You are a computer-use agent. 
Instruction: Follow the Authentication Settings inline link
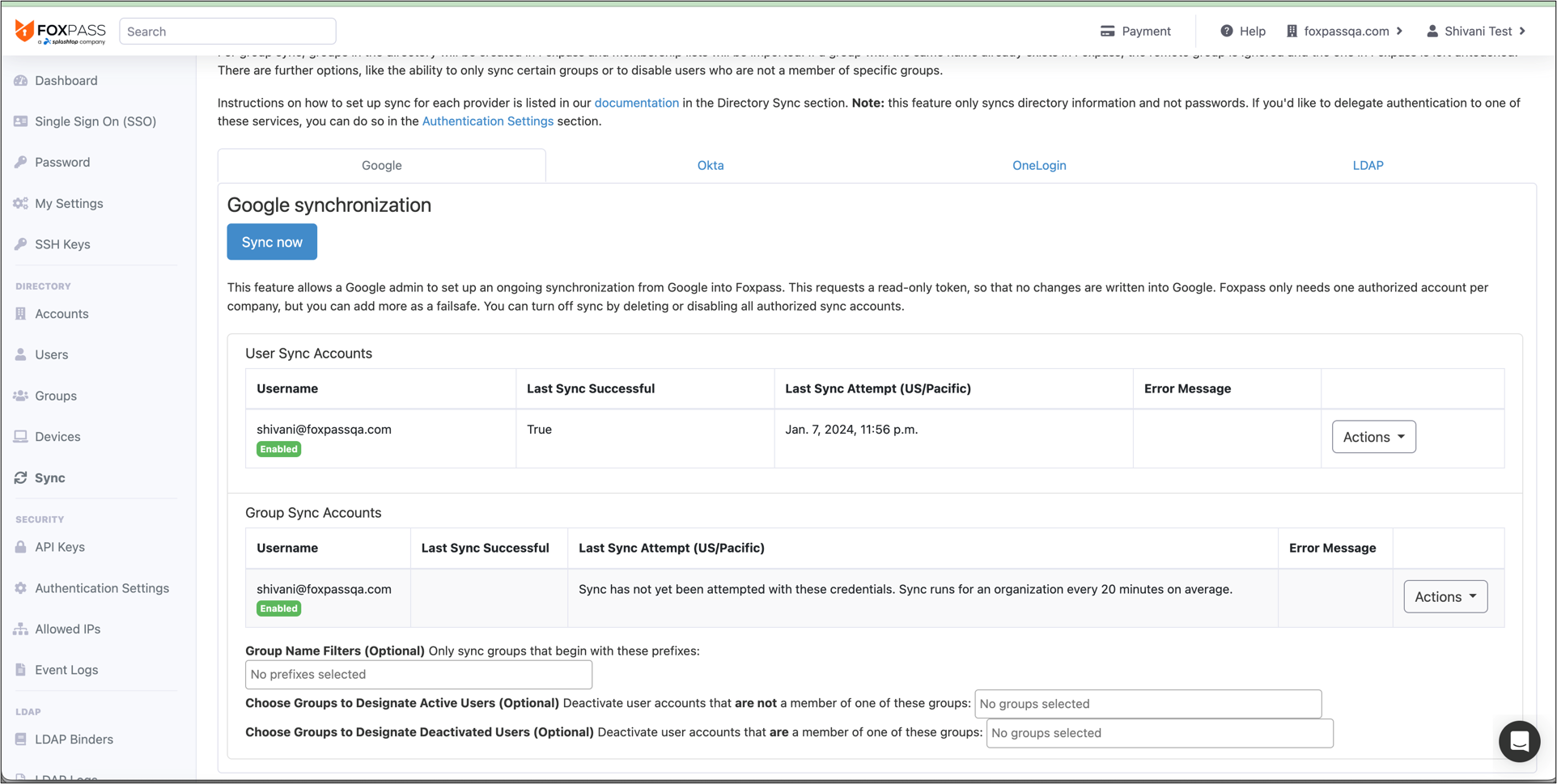[x=488, y=121]
